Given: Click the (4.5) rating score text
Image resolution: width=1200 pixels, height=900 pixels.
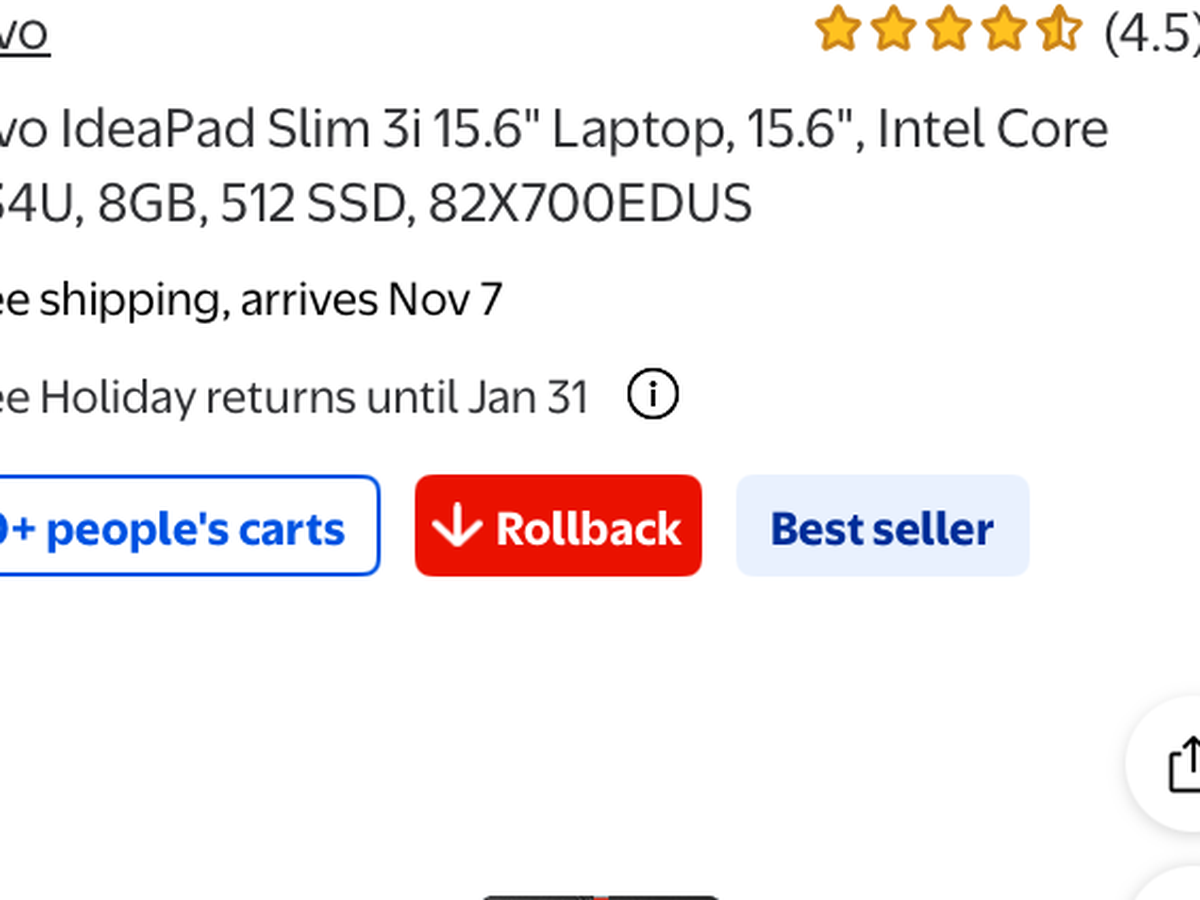Looking at the screenshot, I should (x=1150, y=32).
